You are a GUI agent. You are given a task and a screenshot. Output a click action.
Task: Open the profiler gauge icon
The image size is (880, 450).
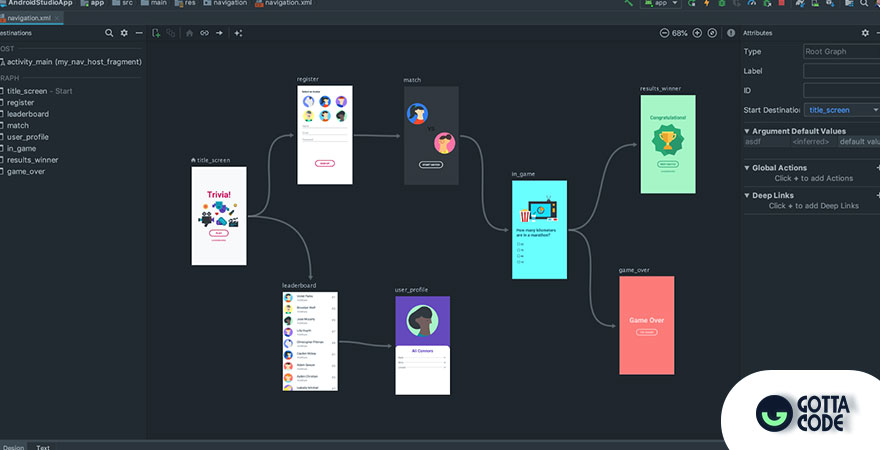[752, 3]
